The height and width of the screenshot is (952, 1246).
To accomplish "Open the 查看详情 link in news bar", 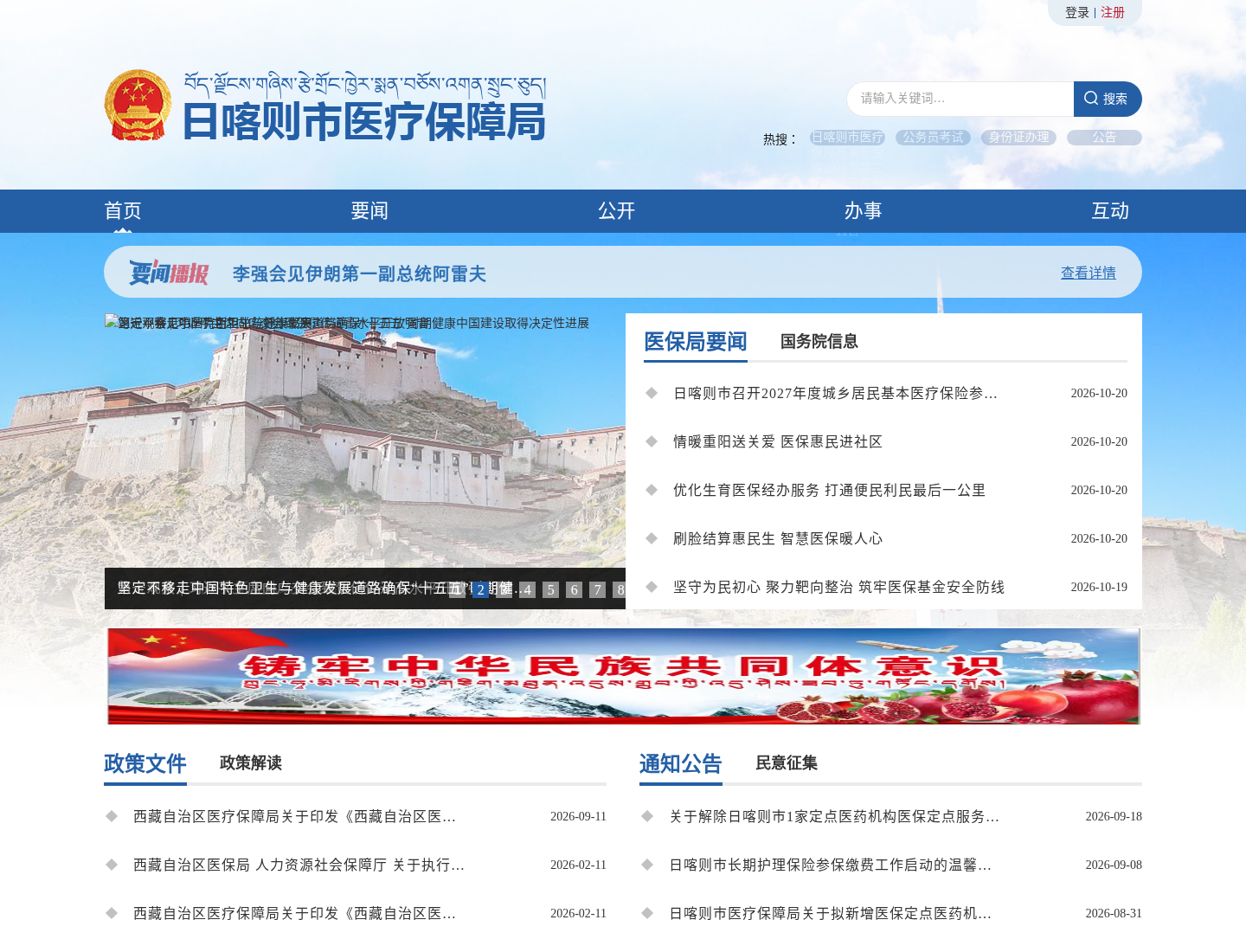I will [x=1089, y=273].
